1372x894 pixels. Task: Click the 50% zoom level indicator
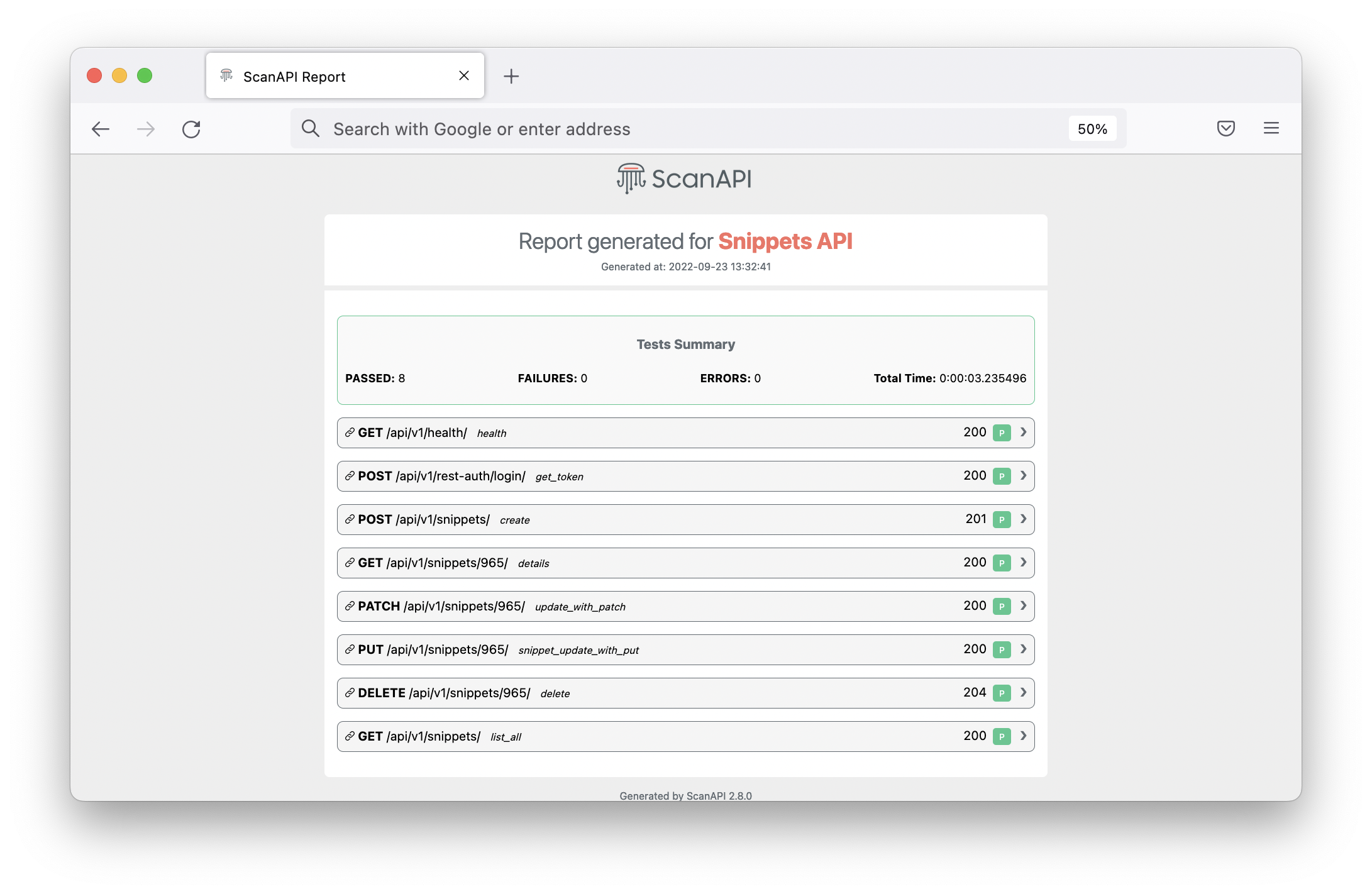[1093, 128]
